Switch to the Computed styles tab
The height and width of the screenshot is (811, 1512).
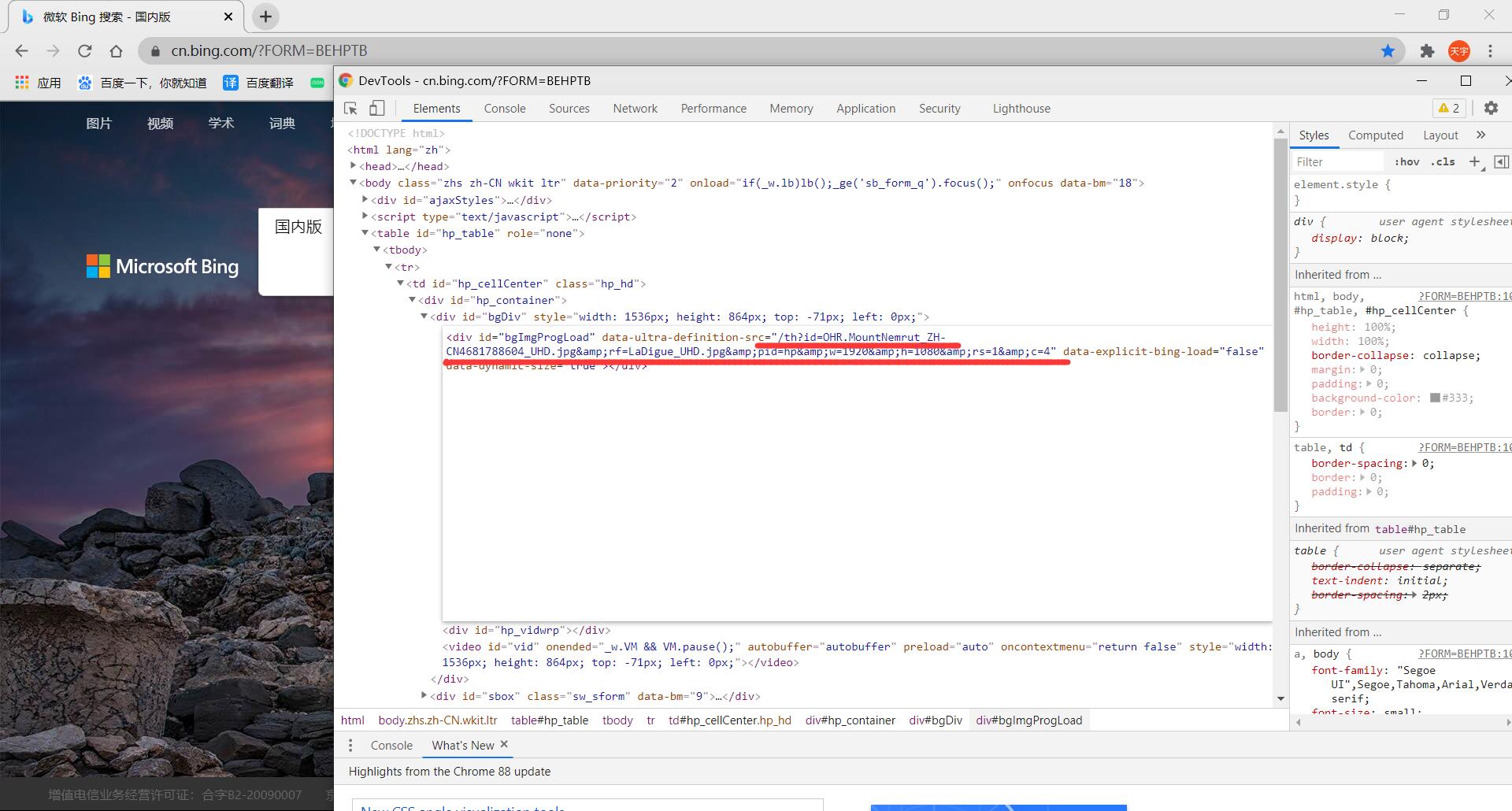pyautogui.click(x=1376, y=135)
